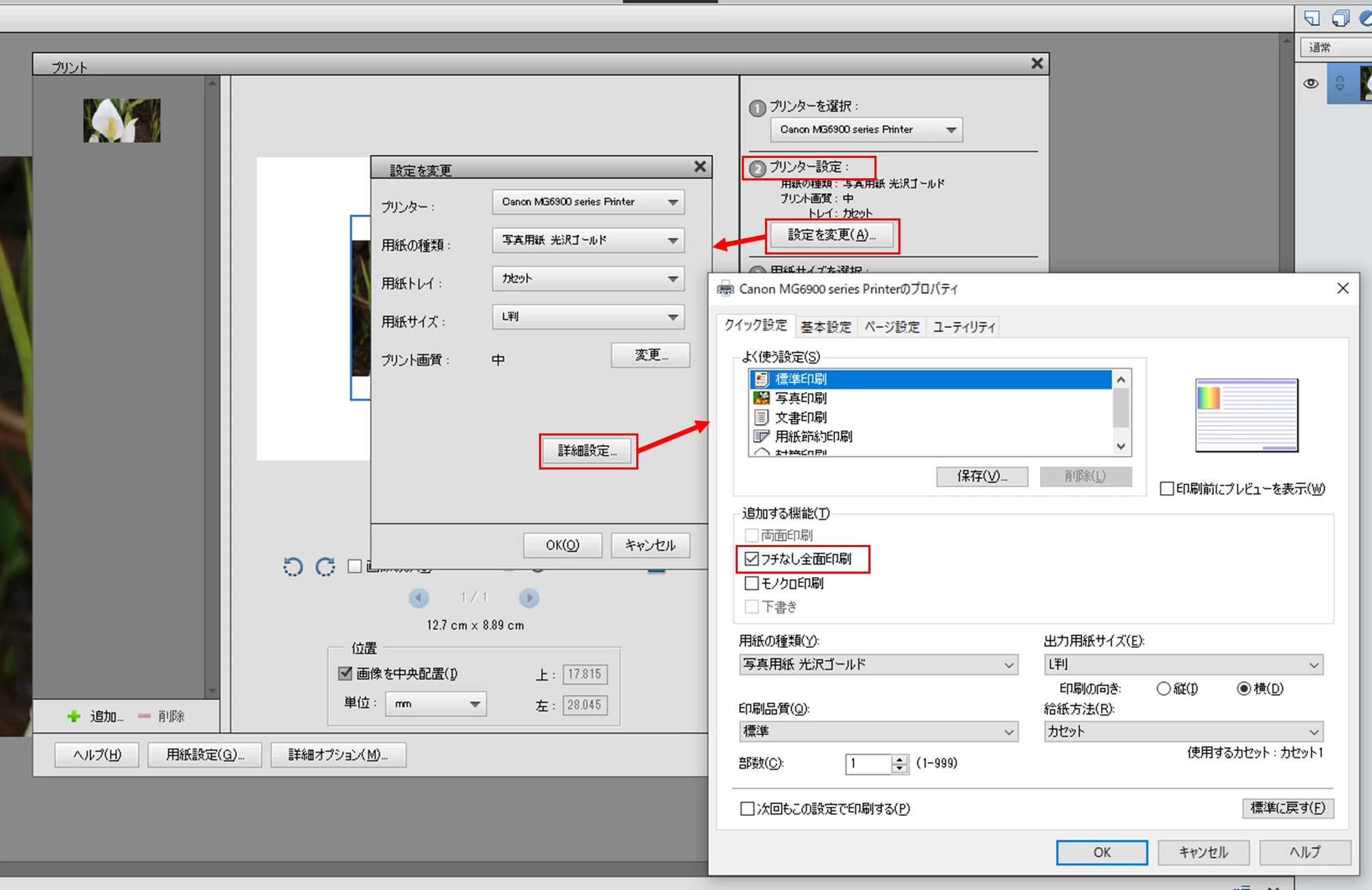Open the ページ設定 tab
The width and height of the screenshot is (1372, 890).
892,327
